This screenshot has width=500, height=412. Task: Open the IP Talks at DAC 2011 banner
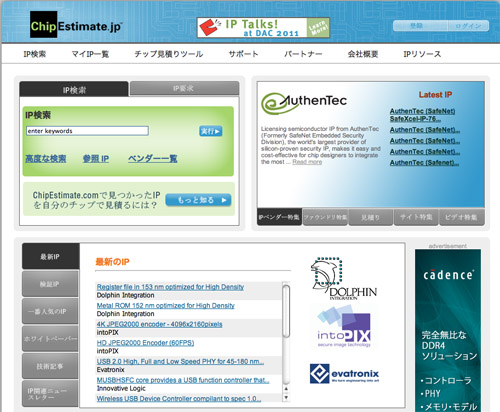point(263,28)
